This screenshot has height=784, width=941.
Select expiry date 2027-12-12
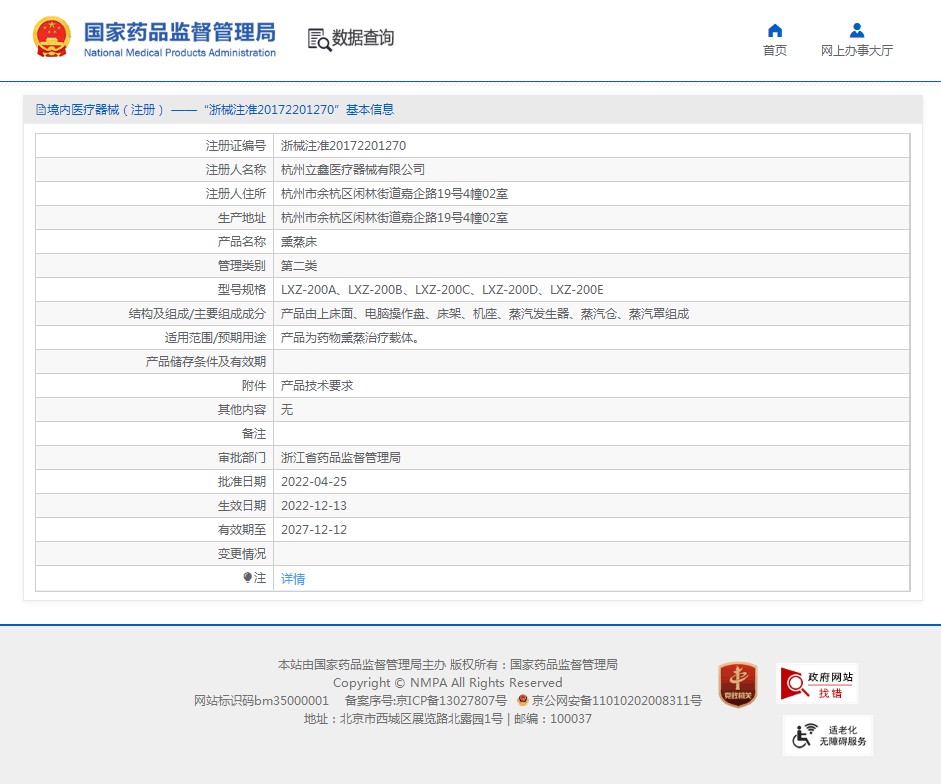point(314,530)
